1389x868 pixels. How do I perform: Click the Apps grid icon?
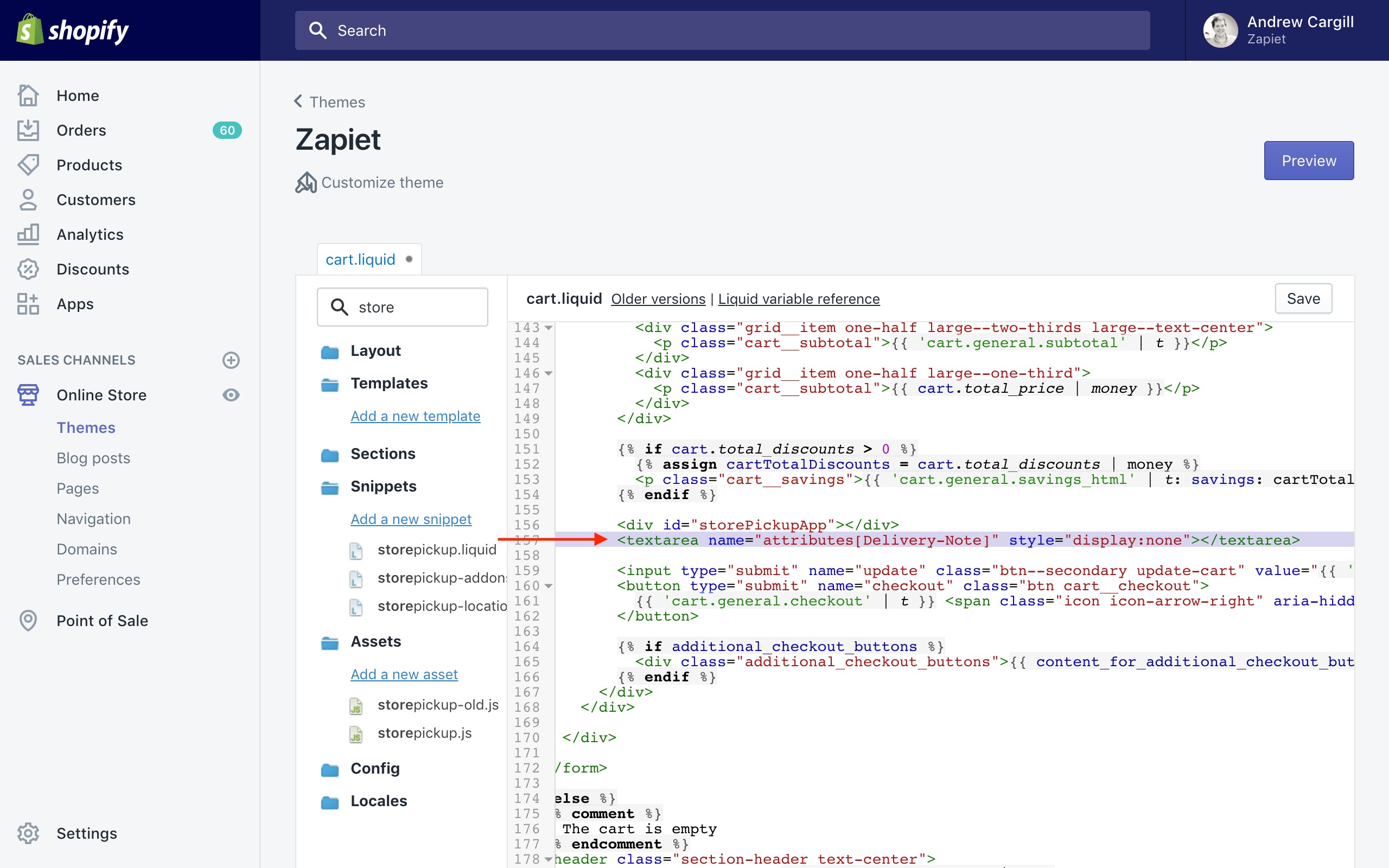pyautogui.click(x=28, y=304)
